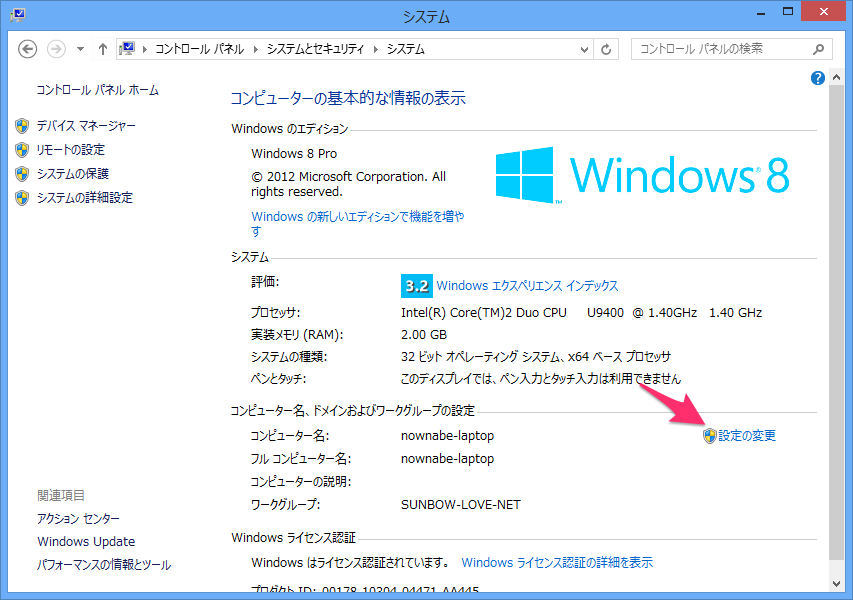Minimize the システム window
Image resolution: width=853 pixels, height=600 pixels.
tap(761, 13)
